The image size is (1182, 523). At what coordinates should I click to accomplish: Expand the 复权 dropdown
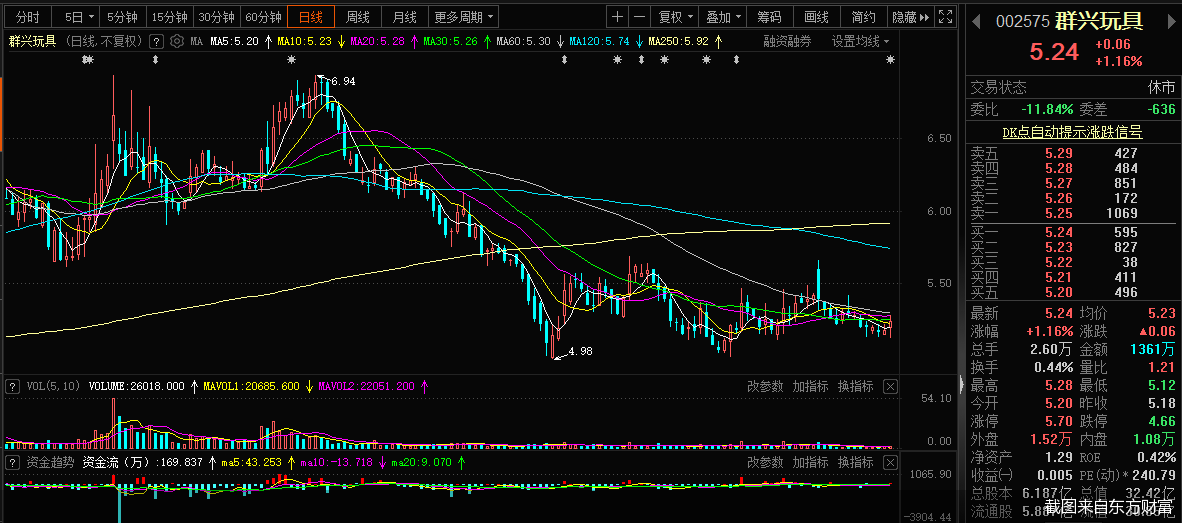[676, 17]
